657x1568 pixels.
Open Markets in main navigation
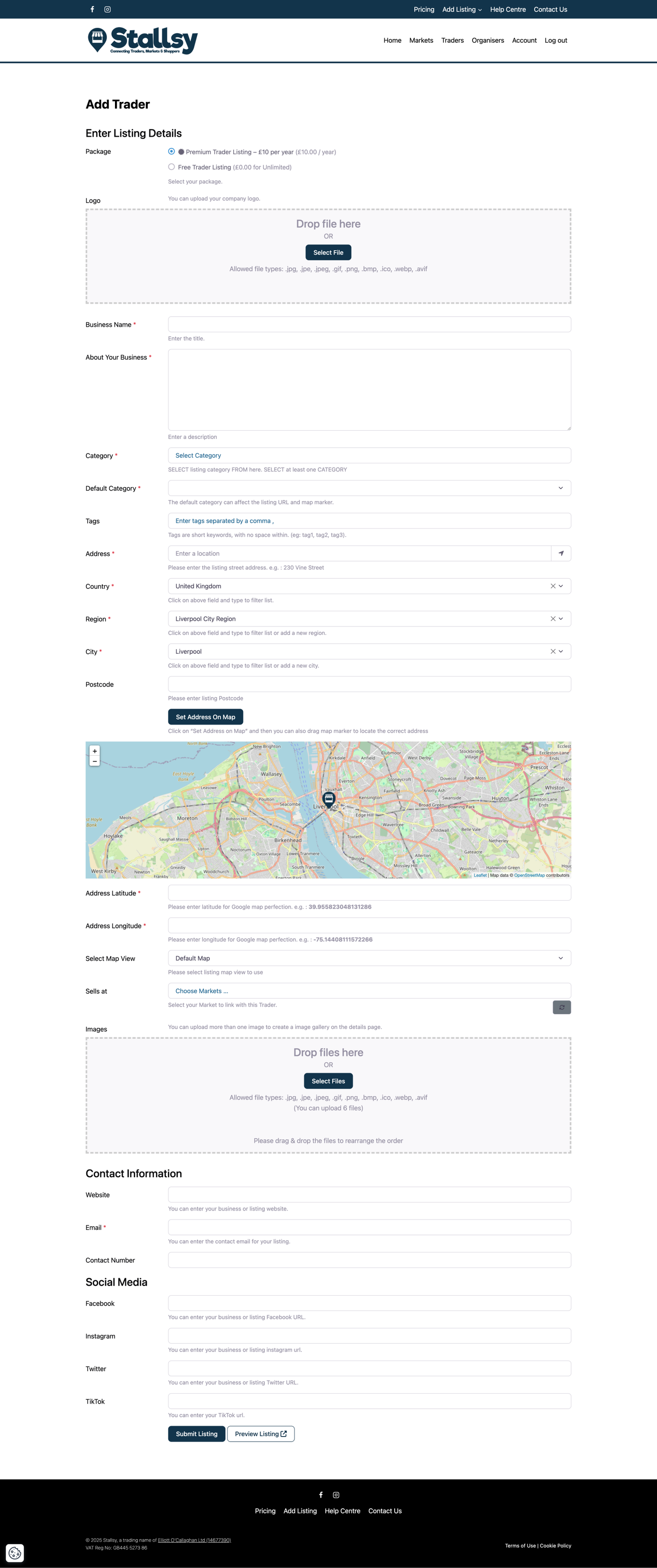click(421, 40)
